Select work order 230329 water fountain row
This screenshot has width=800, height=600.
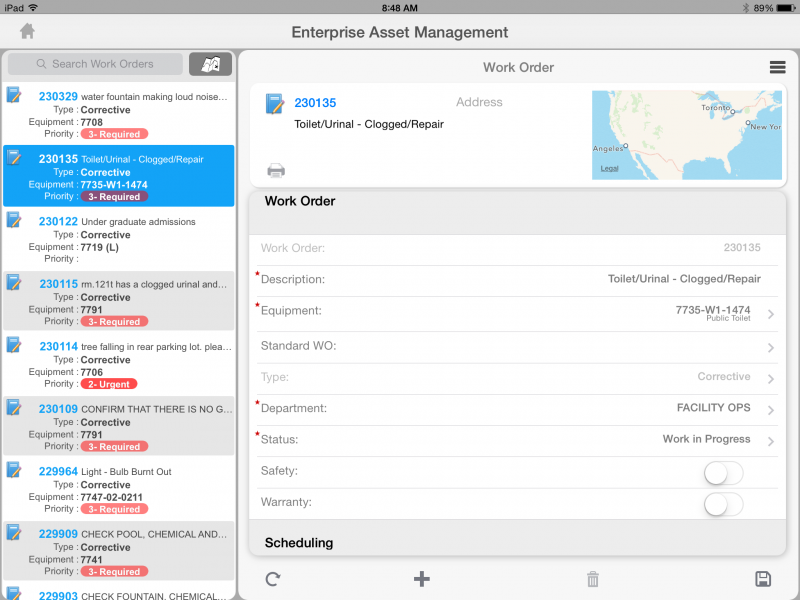point(118,114)
